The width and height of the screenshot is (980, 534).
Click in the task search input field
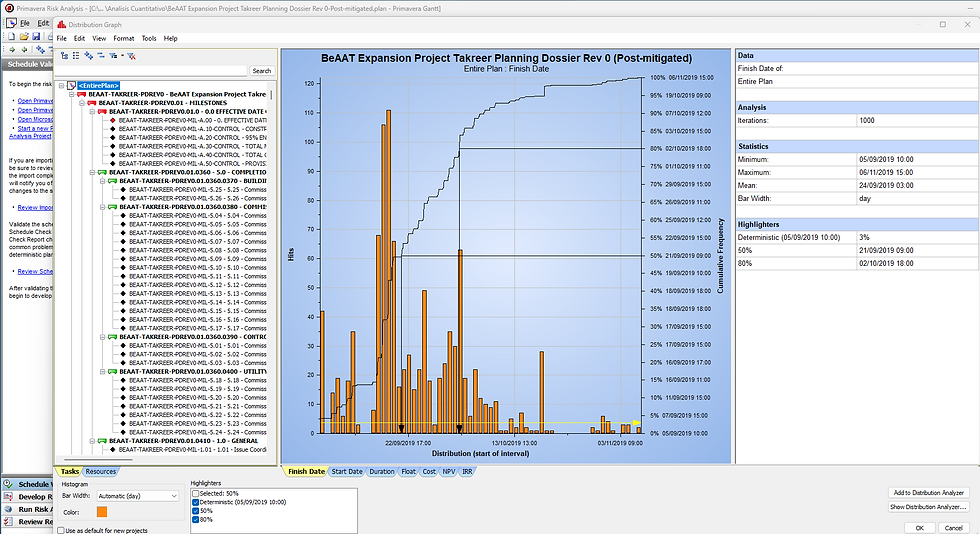(153, 71)
